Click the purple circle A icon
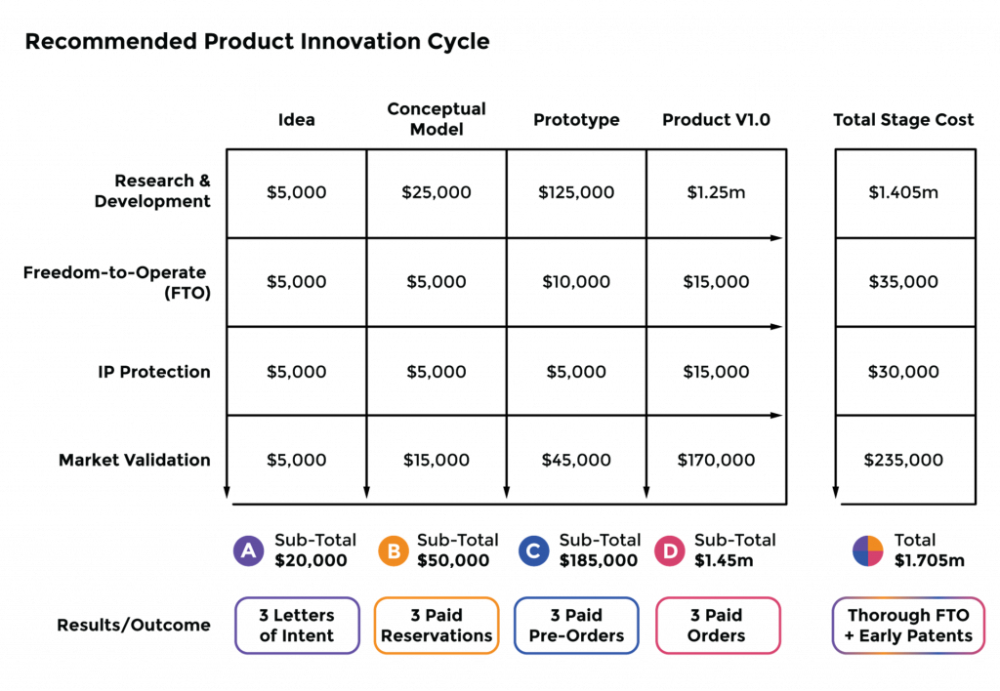1000x691 pixels. (247, 551)
